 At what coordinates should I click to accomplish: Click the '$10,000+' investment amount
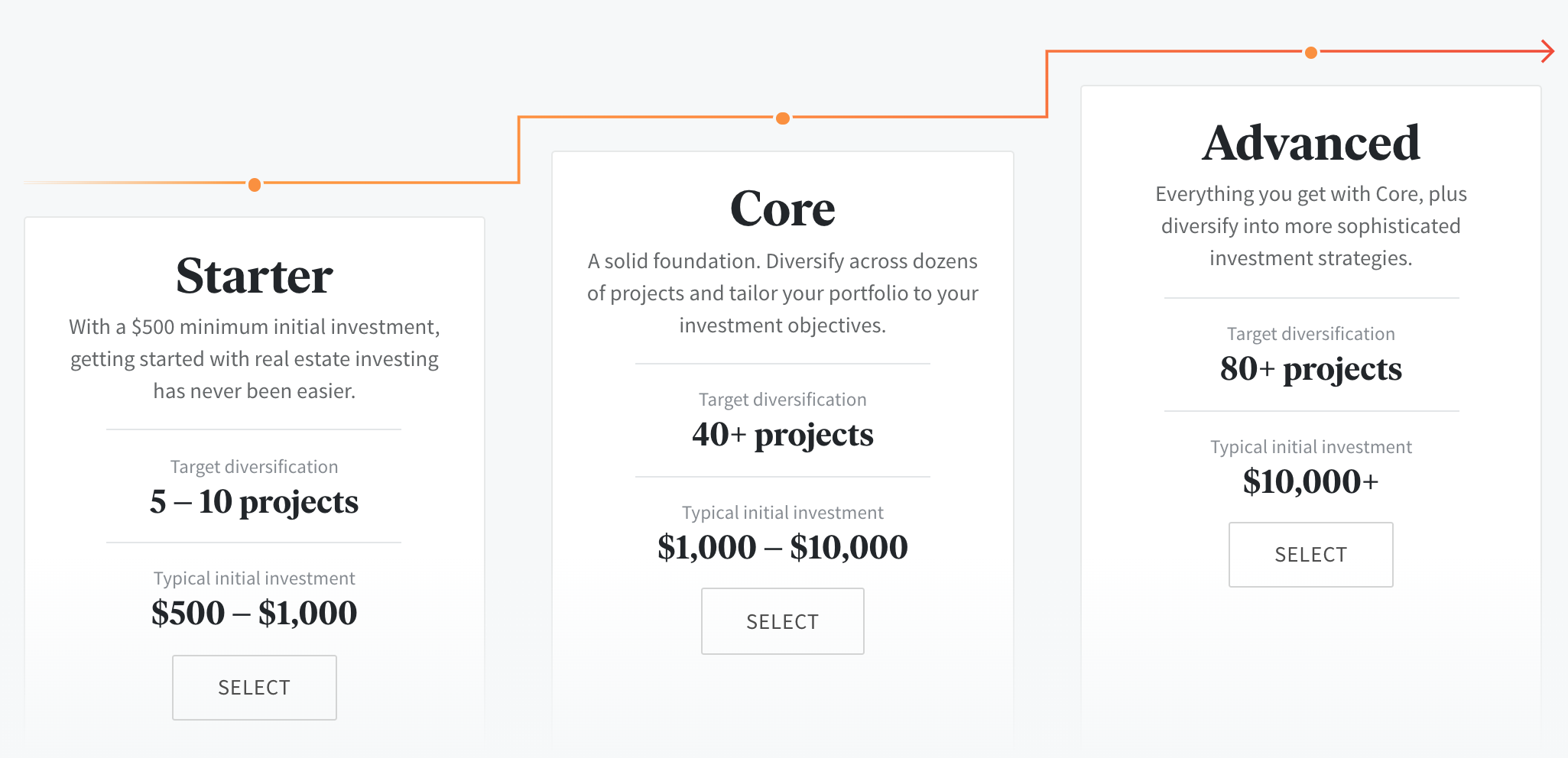coord(1311,481)
